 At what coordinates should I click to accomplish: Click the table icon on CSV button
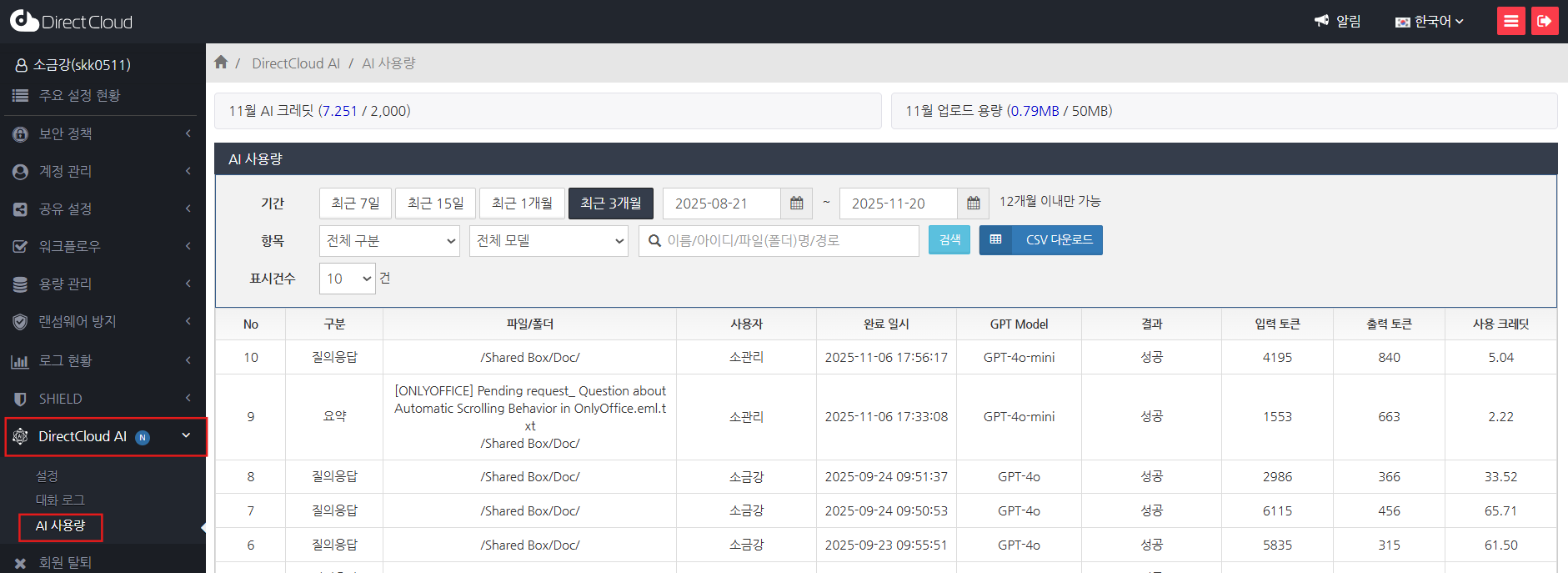click(995, 240)
